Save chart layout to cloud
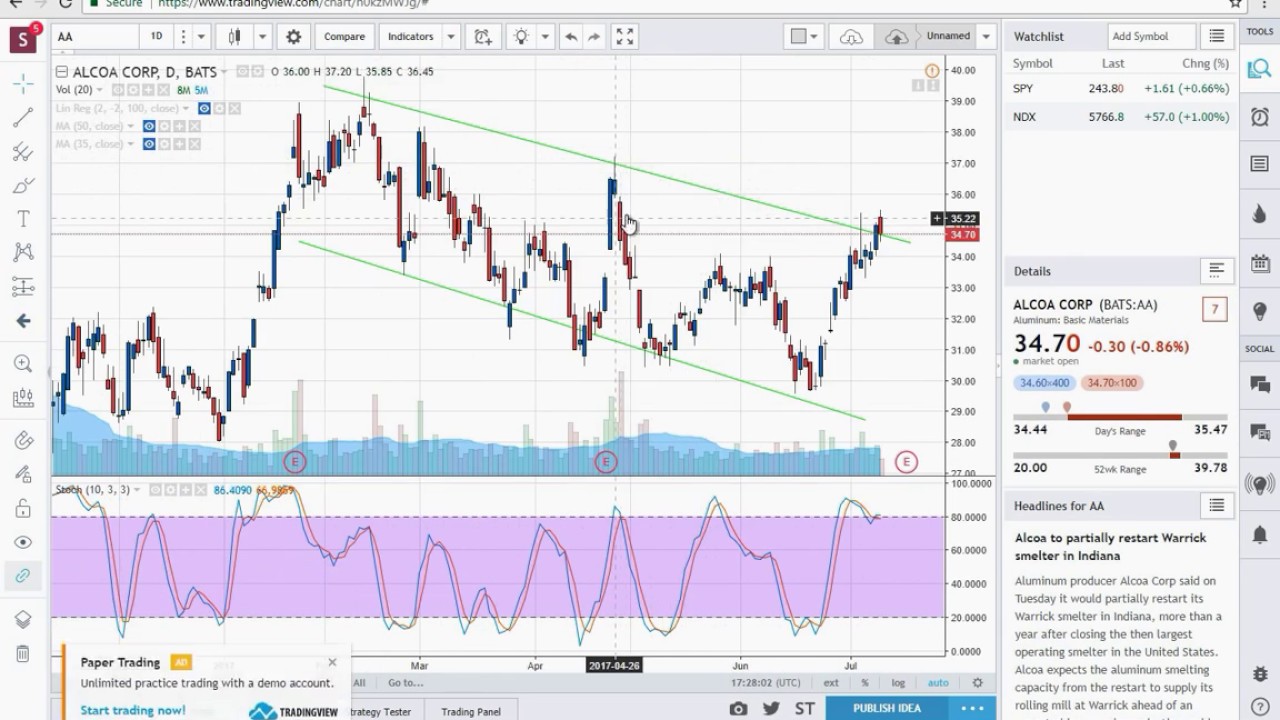The image size is (1280, 720). tap(896, 37)
